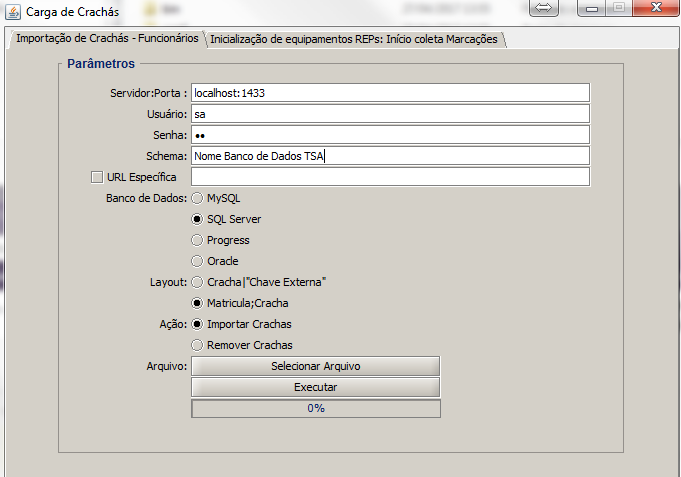681x477 pixels.
Task: Minimize the Carga de Crachás window
Action: pyautogui.click(x=592, y=8)
